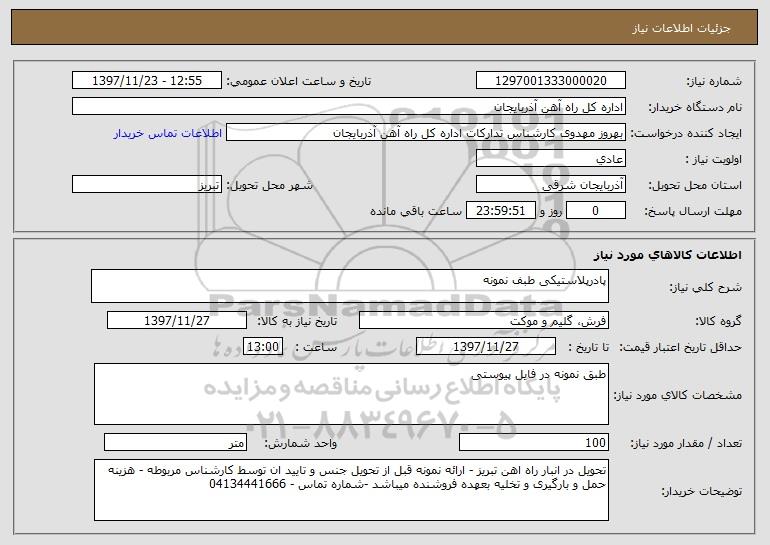Click the شماره نیاز label
The image size is (770, 545).
click(714, 82)
